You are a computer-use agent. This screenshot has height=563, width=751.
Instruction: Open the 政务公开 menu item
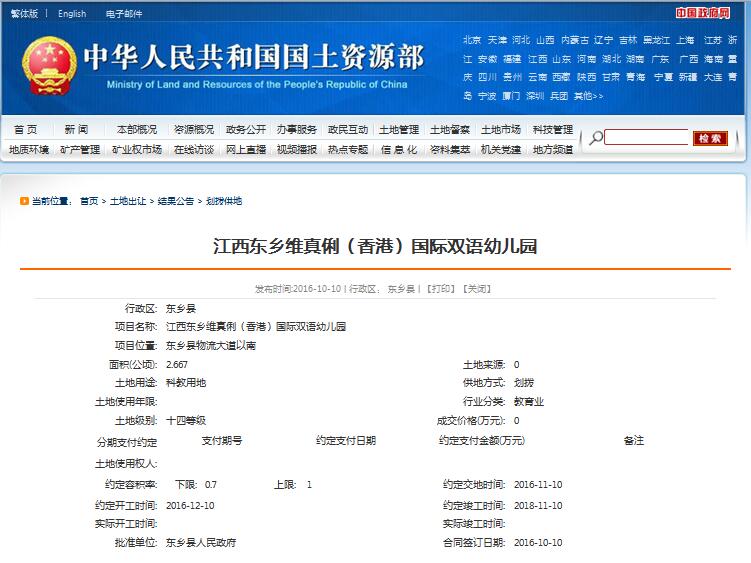click(246, 129)
